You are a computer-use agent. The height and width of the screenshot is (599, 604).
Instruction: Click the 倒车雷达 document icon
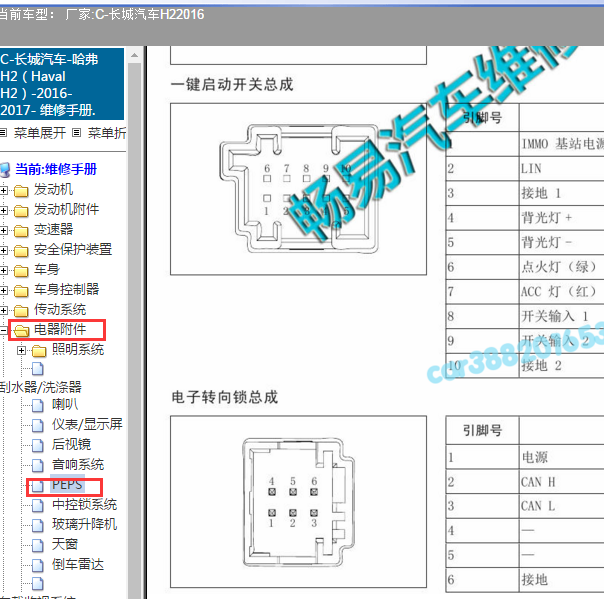37,565
